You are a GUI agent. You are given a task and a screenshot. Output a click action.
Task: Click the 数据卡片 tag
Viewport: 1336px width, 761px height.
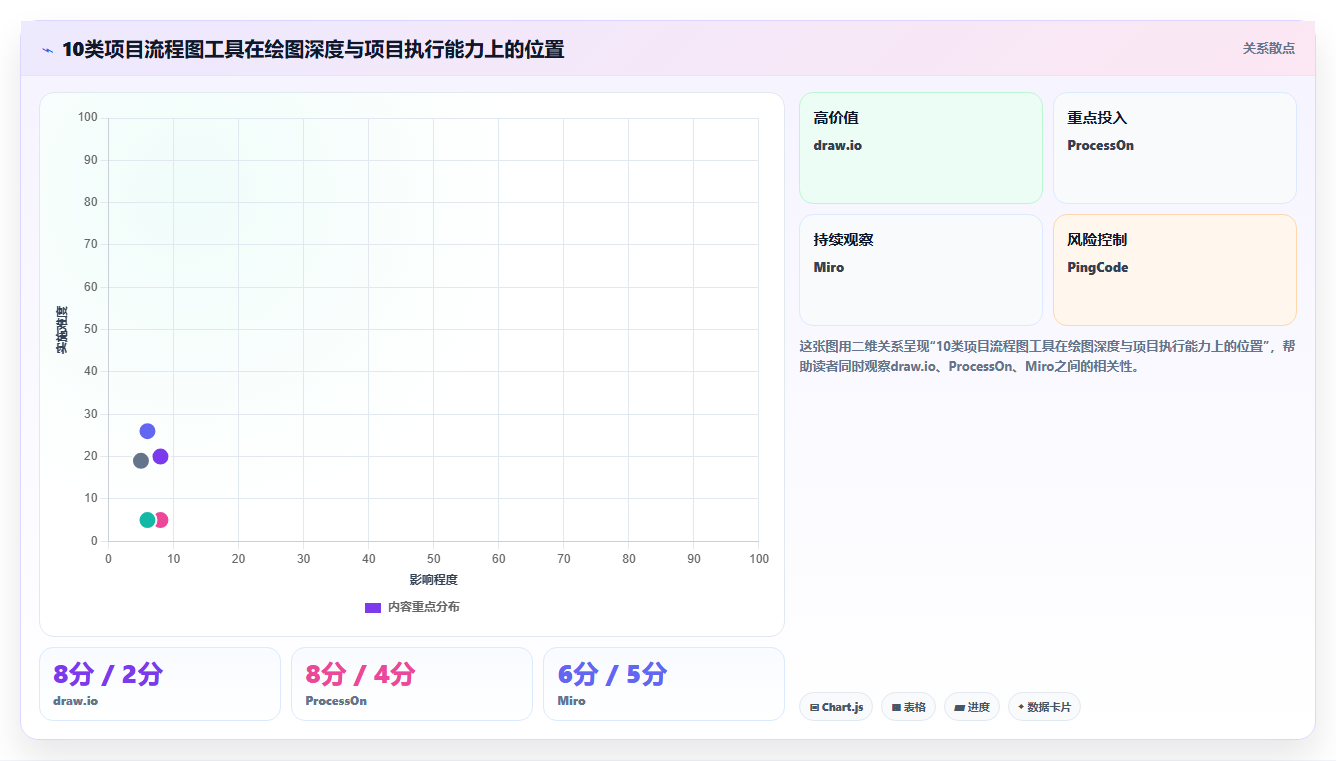click(x=1044, y=707)
